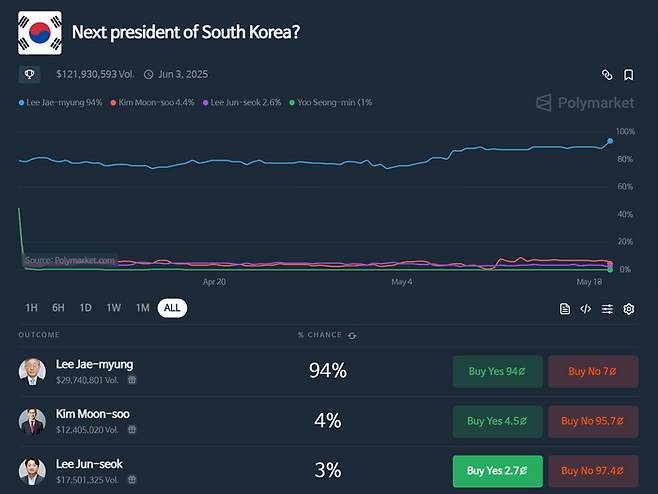Select the 1W chart timeframe

(x=114, y=308)
